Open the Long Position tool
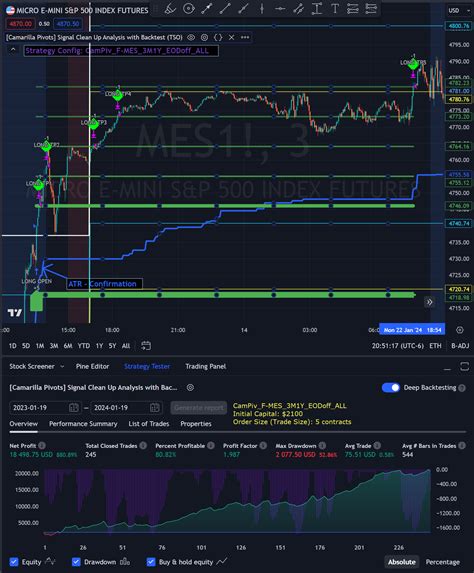Screen dimensions: 474x573 point(353,8)
